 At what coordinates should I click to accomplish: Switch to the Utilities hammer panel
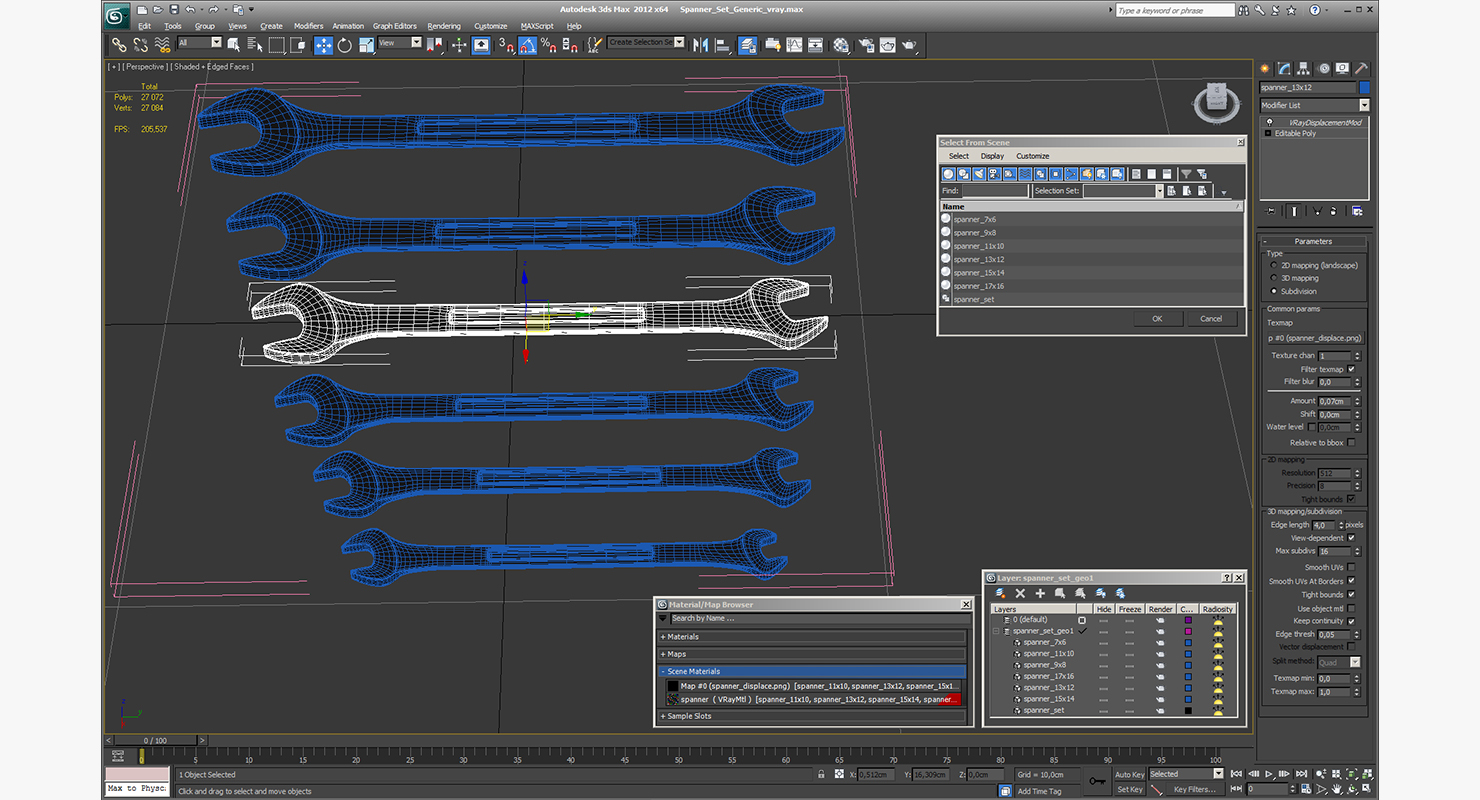[1362, 69]
